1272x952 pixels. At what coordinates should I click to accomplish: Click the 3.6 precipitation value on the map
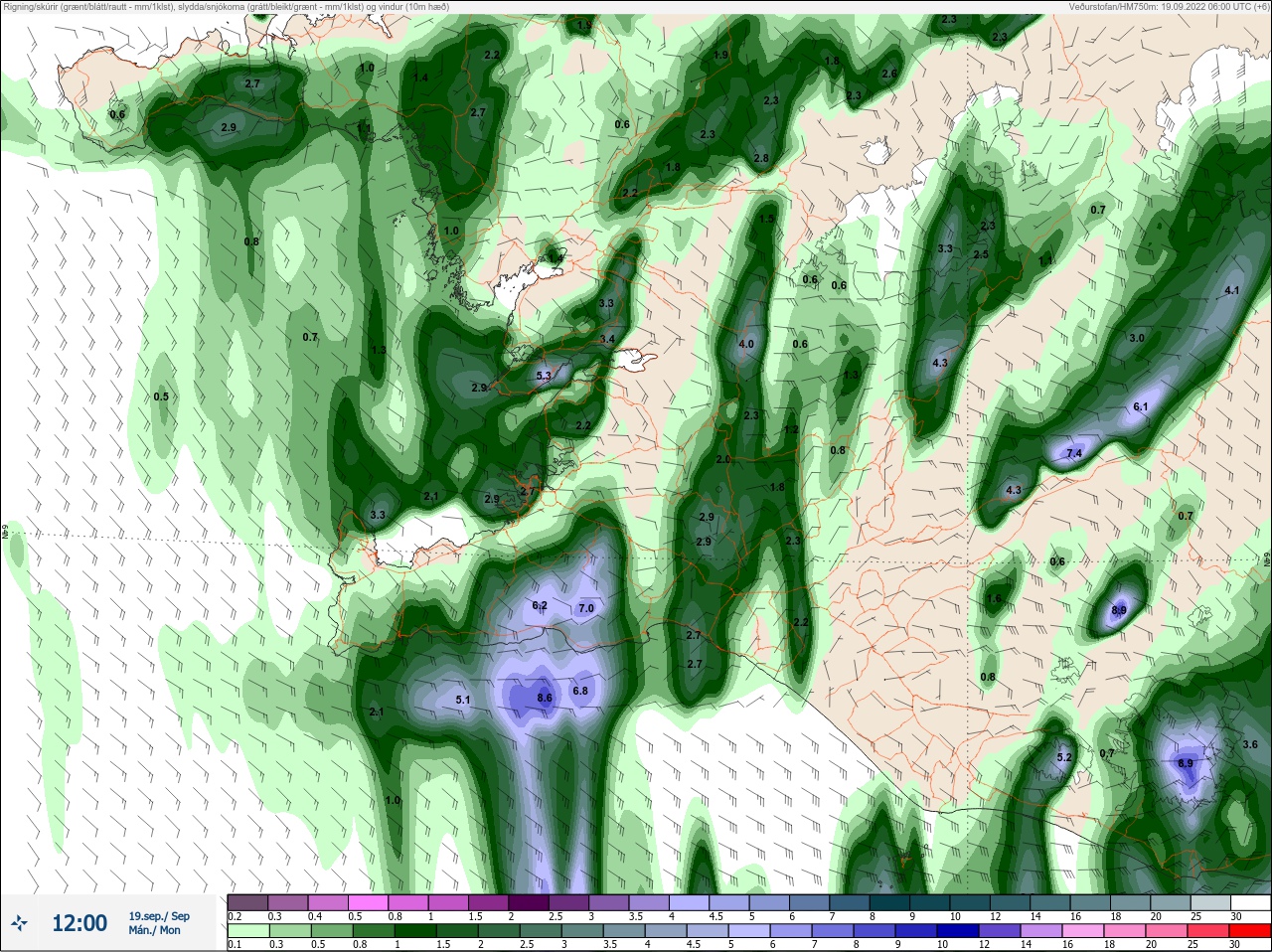coord(1250,744)
